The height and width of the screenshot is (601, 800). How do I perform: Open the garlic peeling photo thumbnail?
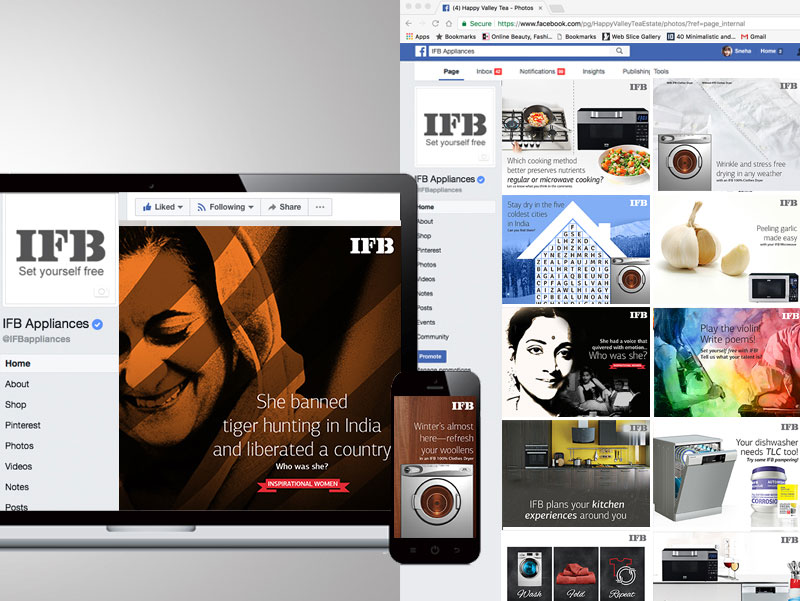click(725, 248)
